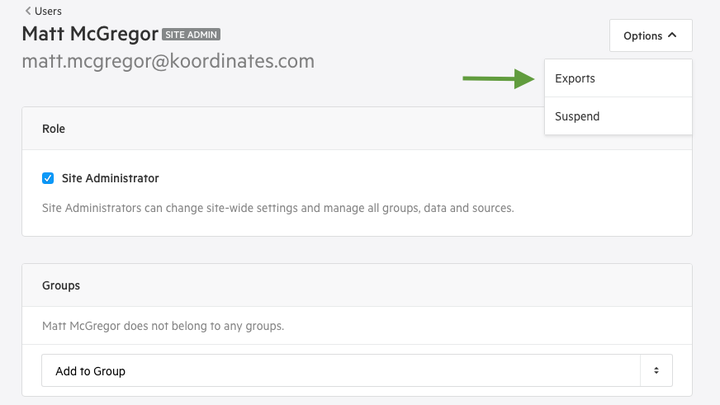Click the Matt McGregor name heading
Screen dimensions: 720x405
[x=90, y=34]
